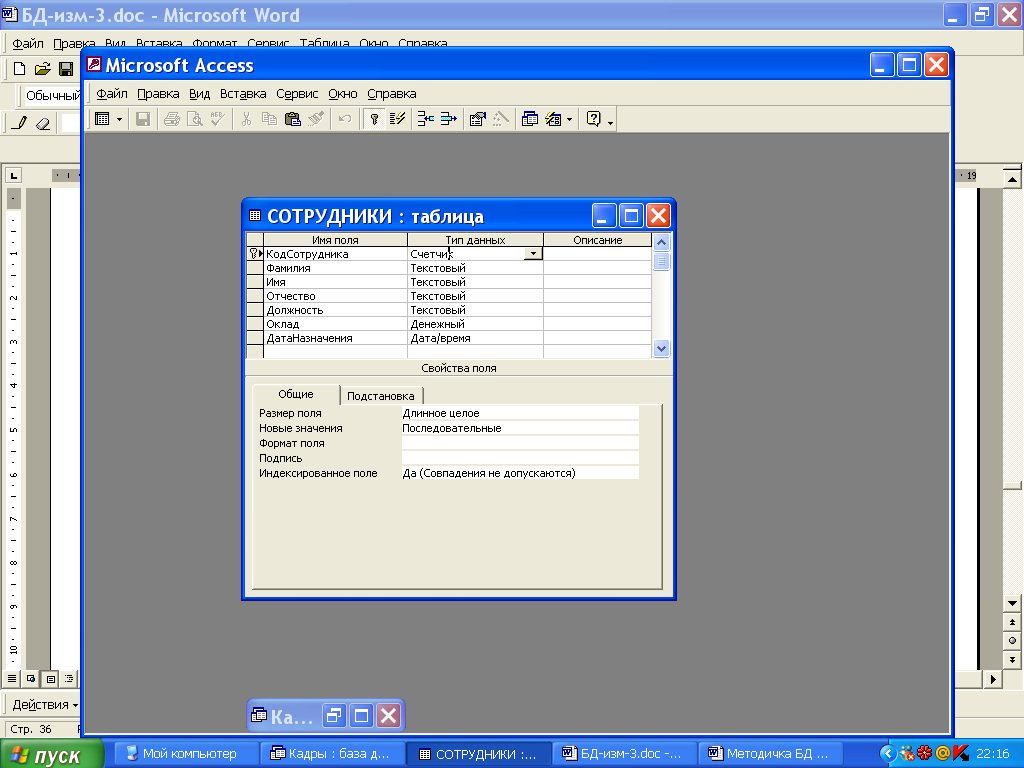Image resolution: width=1024 pixels, height=768 pixels.
Task: Click the New document icon in Word
Action: click(20, 69)
